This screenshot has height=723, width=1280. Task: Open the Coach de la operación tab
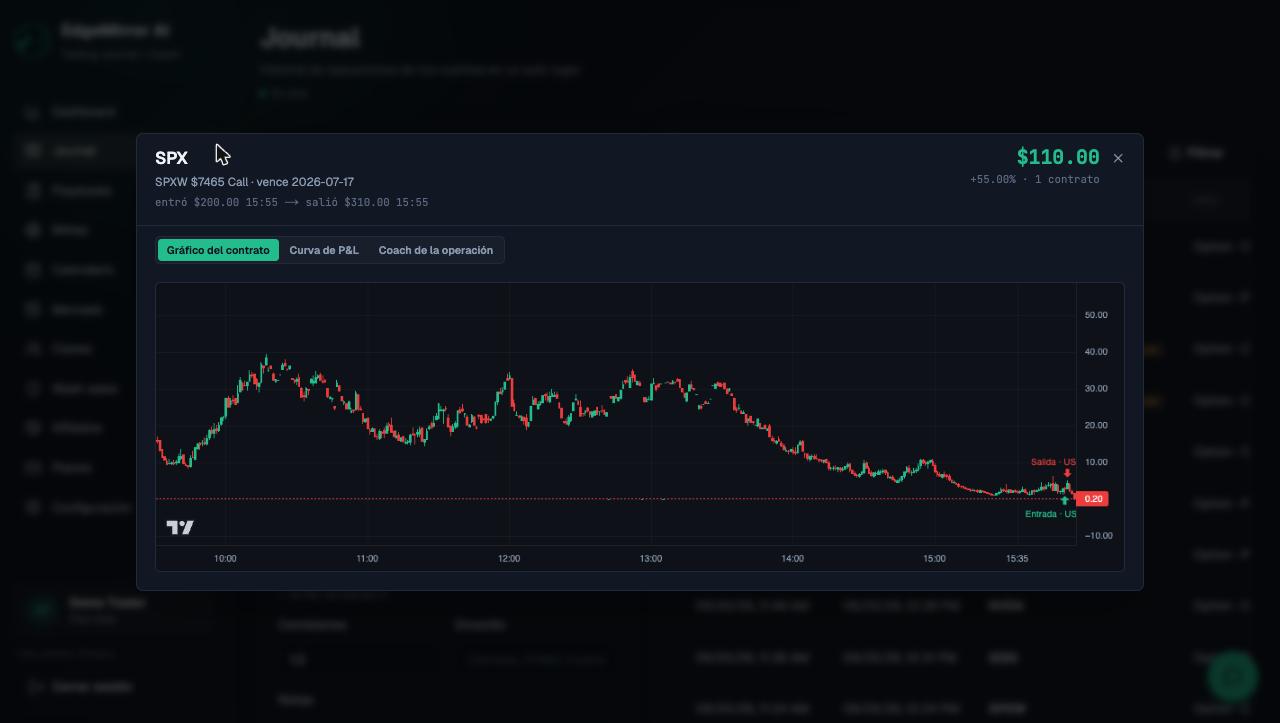(435, 250)
